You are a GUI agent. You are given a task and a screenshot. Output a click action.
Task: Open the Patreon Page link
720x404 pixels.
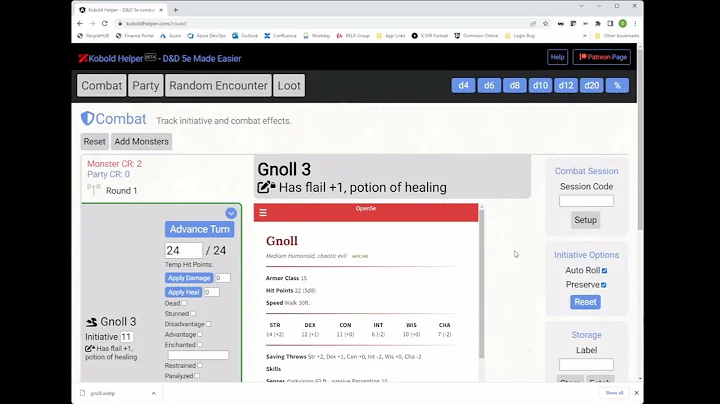tap(602, 57)
